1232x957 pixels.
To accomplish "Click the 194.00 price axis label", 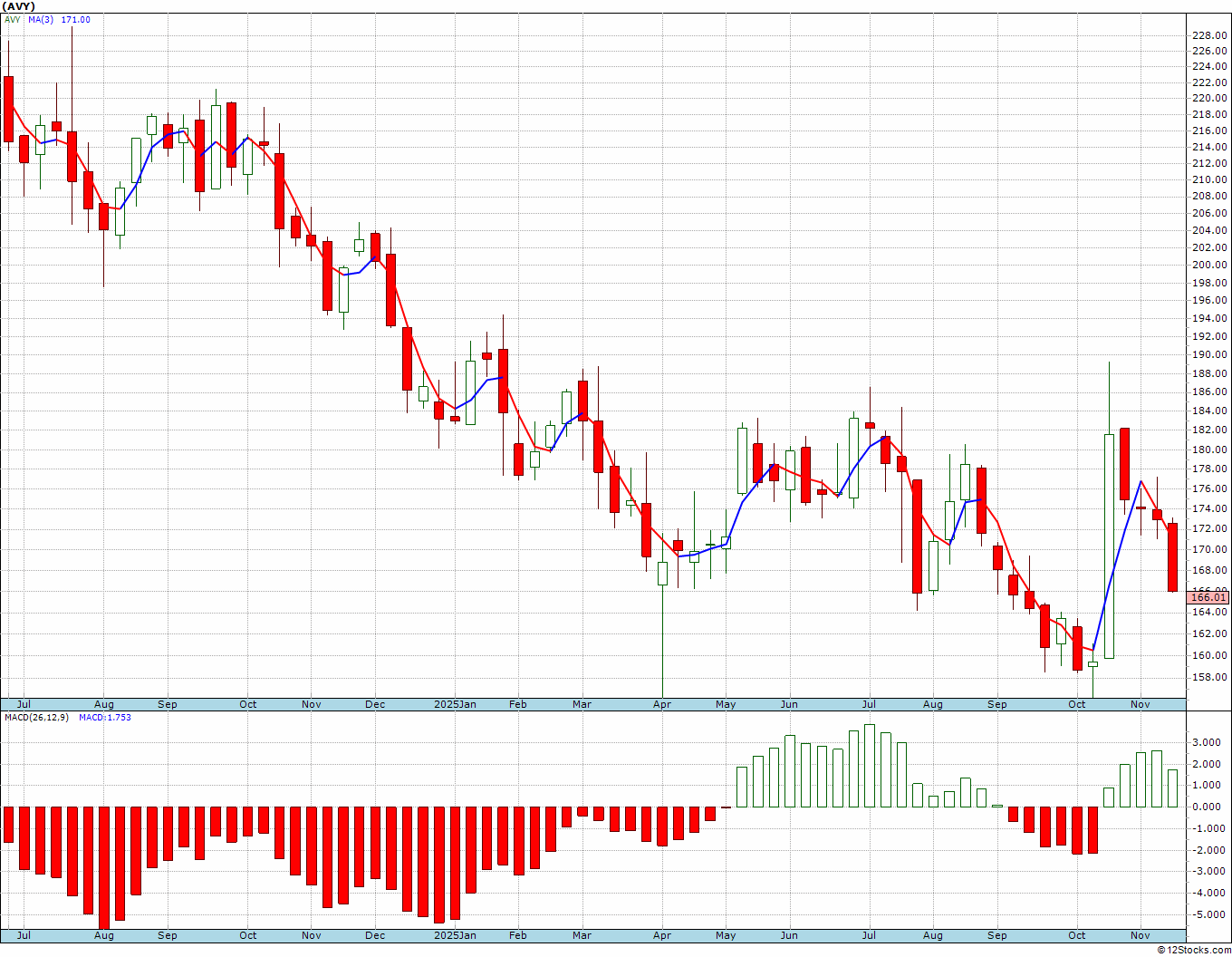I will pos(1209,318).
